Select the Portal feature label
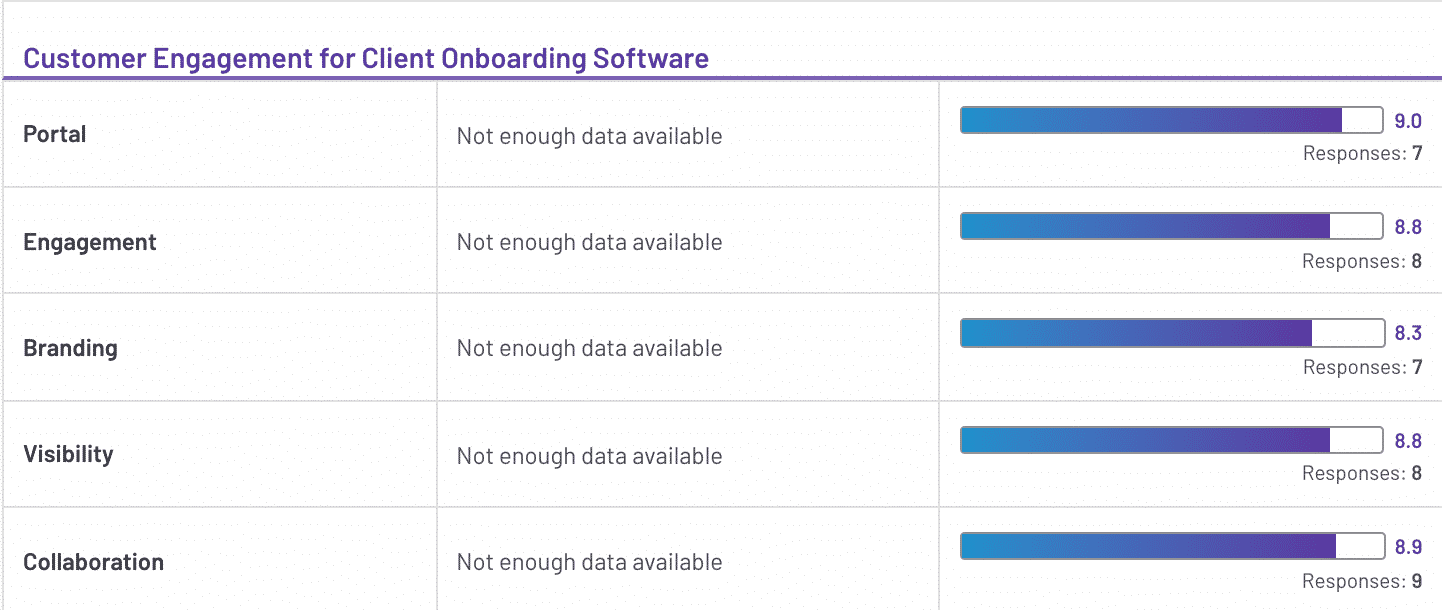 [55, 134]
